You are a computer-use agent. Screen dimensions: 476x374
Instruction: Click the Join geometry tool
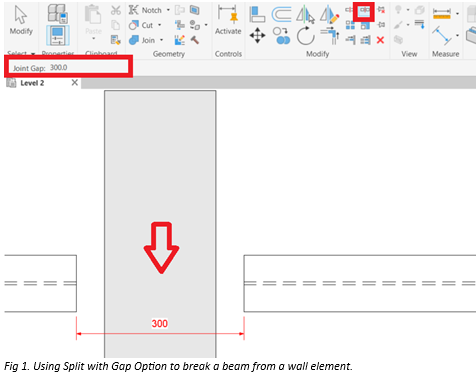click(142, 40)
